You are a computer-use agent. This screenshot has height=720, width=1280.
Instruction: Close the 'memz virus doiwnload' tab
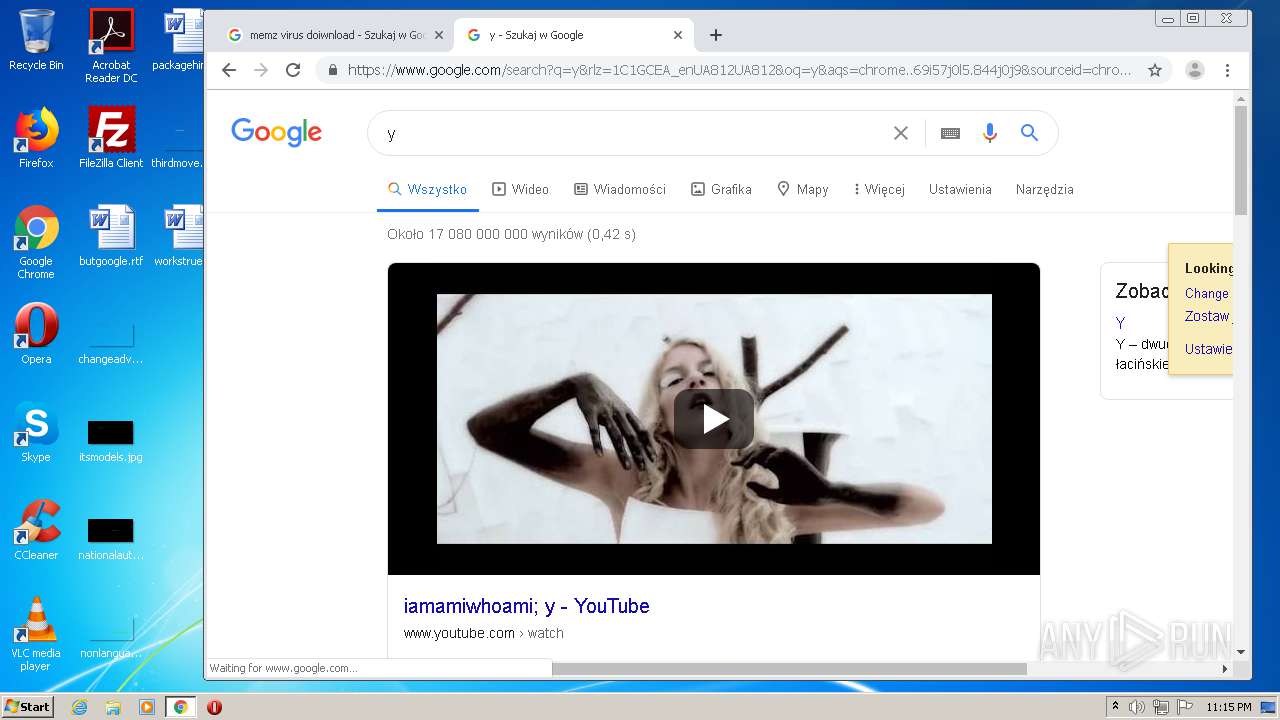coord(438,35)
